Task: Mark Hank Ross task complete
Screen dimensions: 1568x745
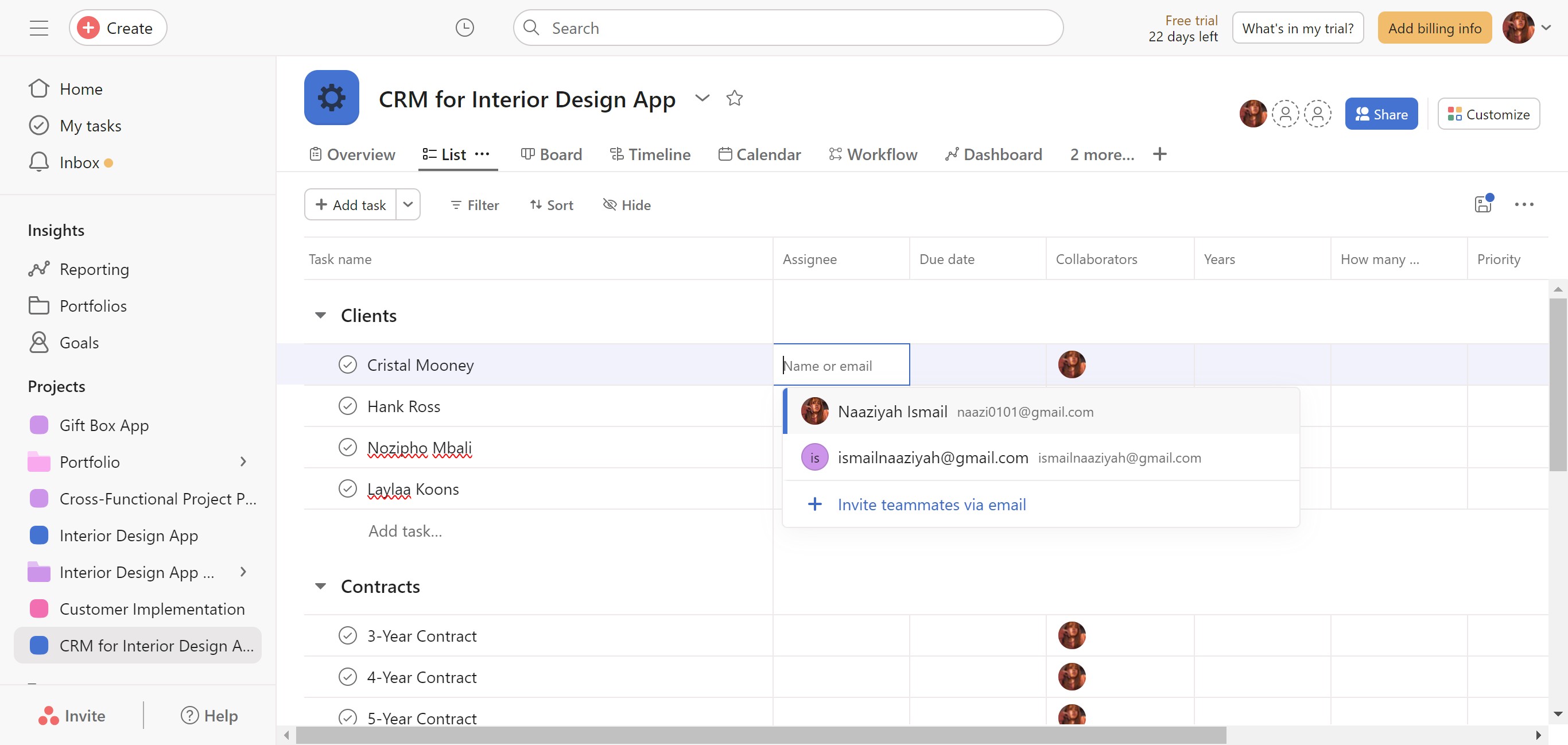Action: pos(348,406)
